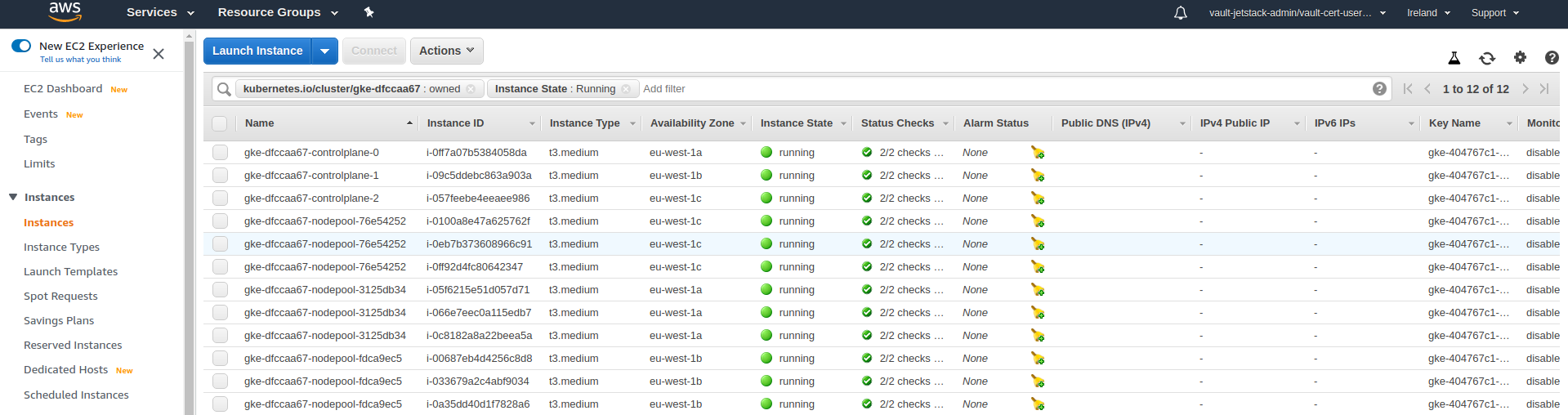Remove the kubernetes.io cluster tag filter
Image resolution: width=1568 pixels, height=415 pixels.
pos(471,89)
